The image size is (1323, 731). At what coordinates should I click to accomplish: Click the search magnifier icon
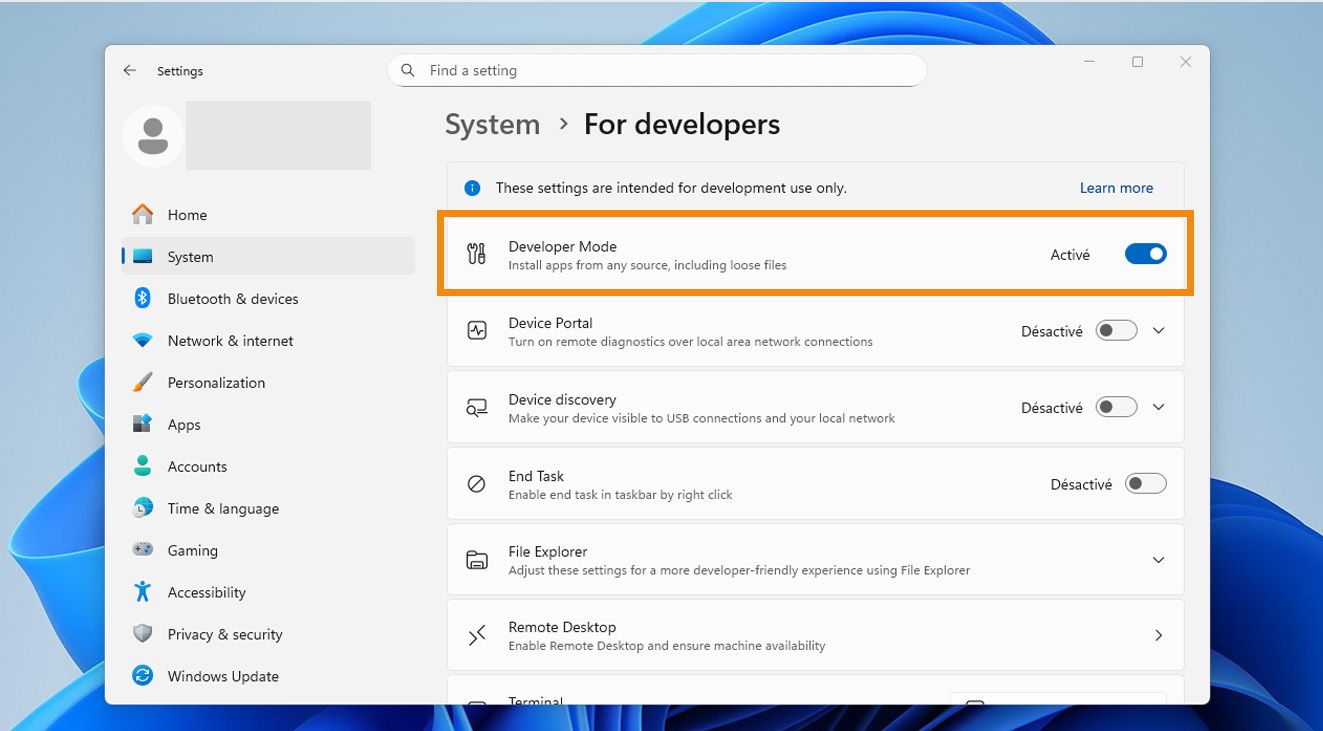(408, 71)
